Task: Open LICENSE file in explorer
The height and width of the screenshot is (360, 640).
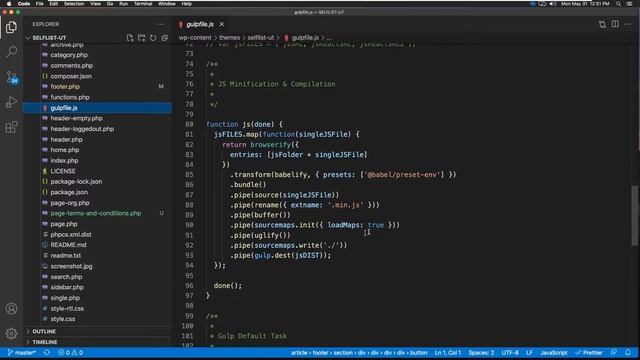Action: [63, 171]
